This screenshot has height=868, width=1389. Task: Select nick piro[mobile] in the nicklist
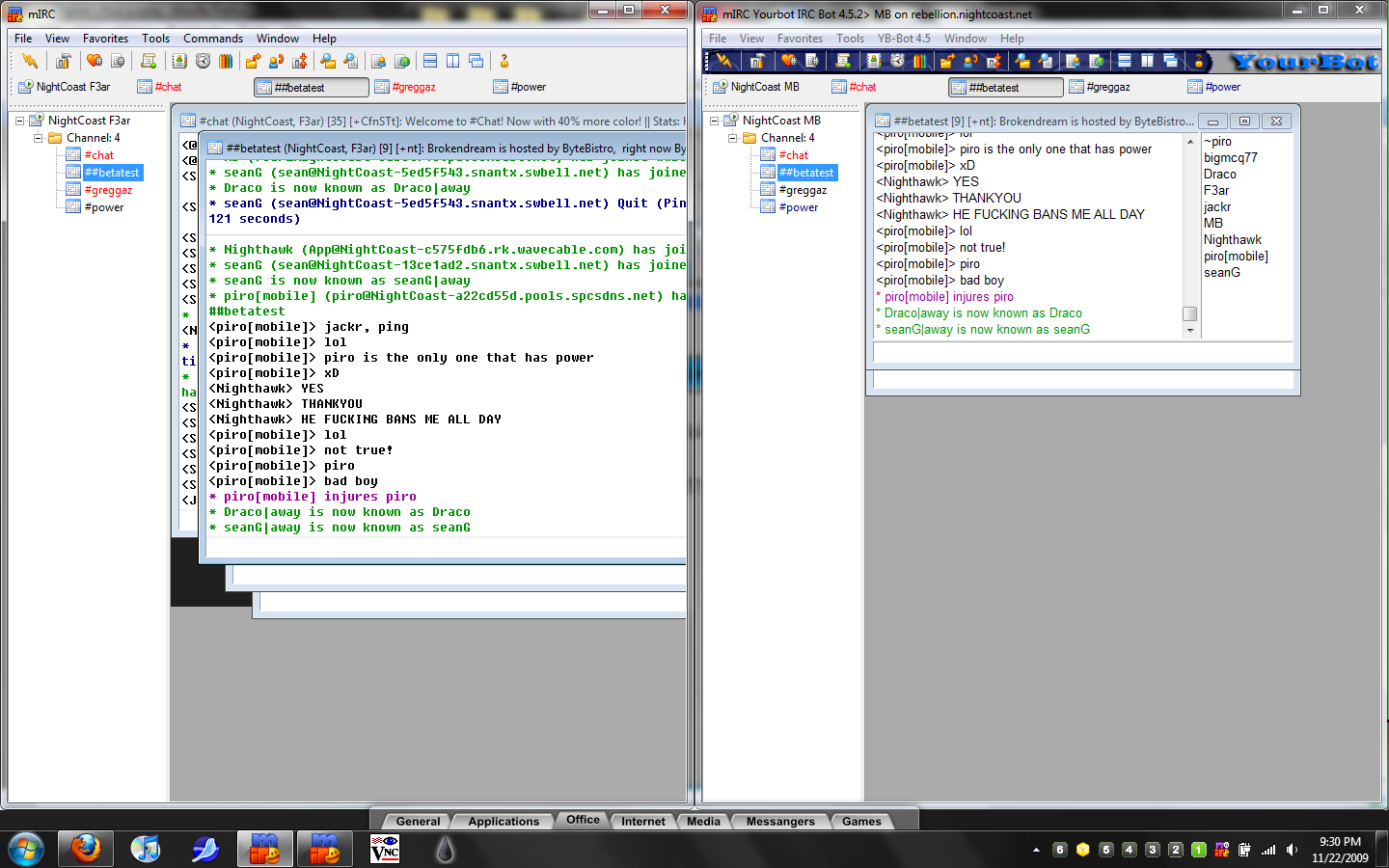tap(1236, 257)
